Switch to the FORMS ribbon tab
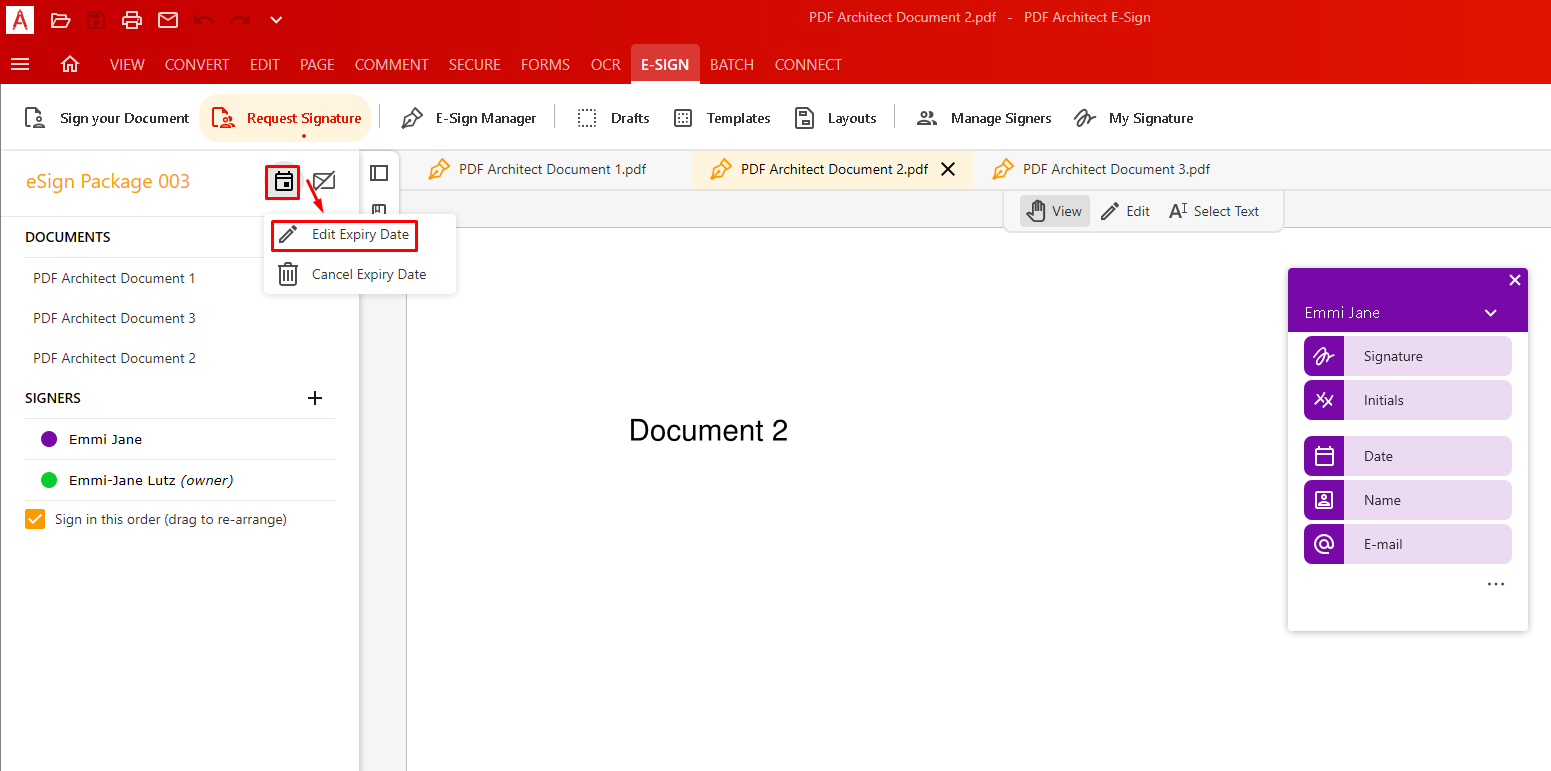 click(545, 64)
